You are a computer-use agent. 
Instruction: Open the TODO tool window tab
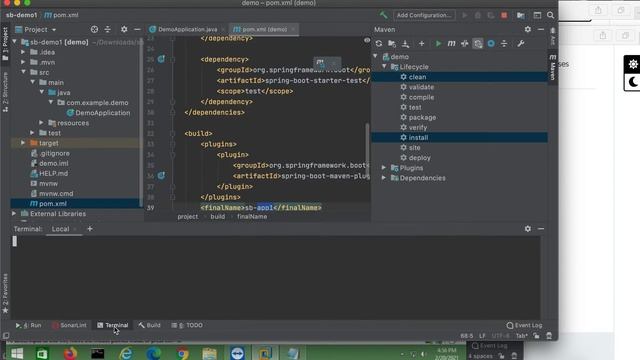click(187, 325)
